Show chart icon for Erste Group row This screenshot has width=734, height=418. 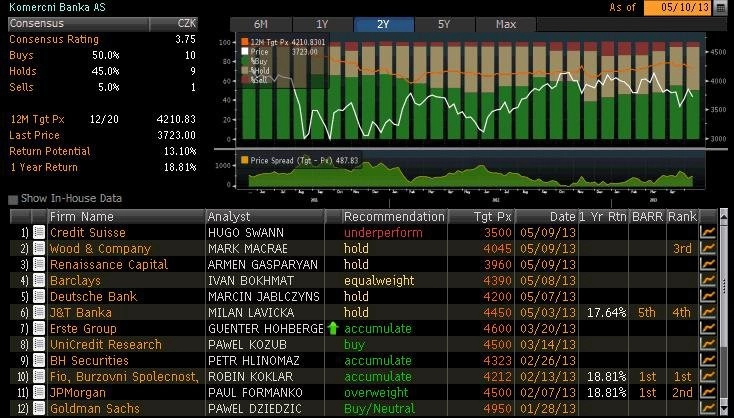[x=708, y=328]
